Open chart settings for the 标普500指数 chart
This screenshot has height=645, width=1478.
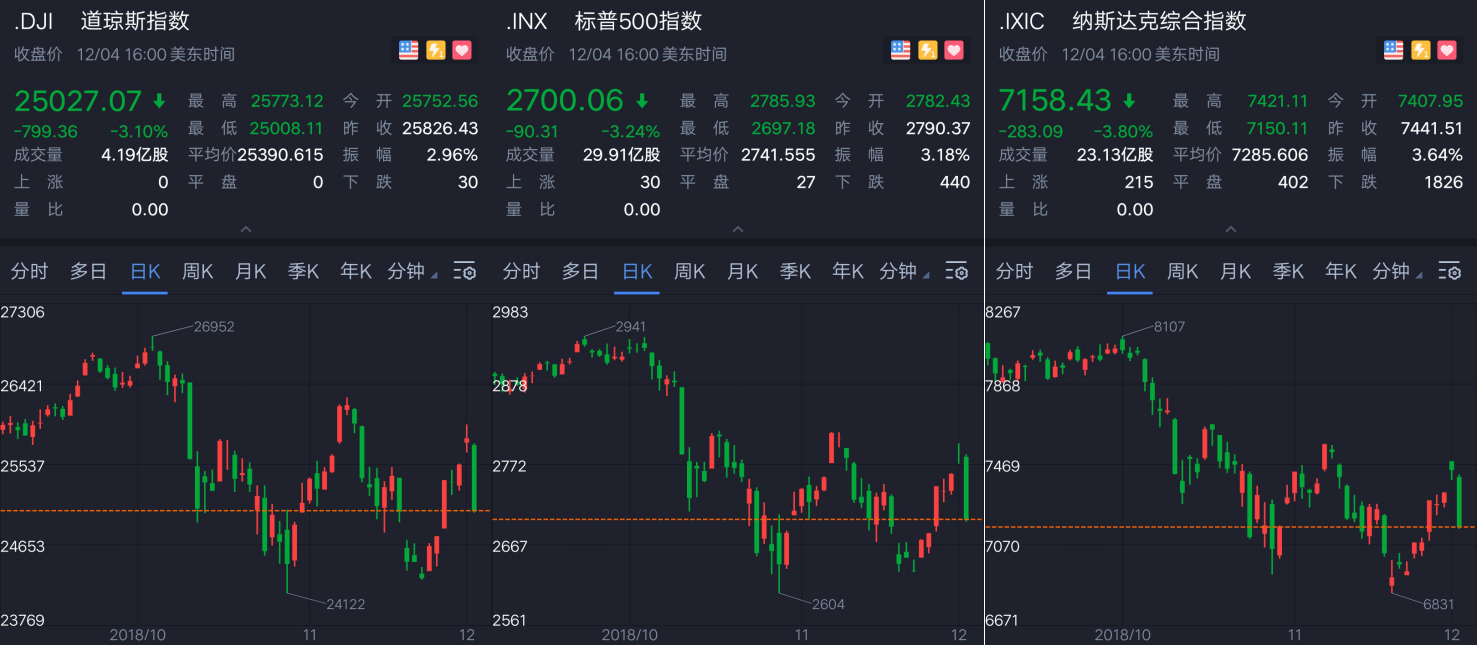pos(957,272)
